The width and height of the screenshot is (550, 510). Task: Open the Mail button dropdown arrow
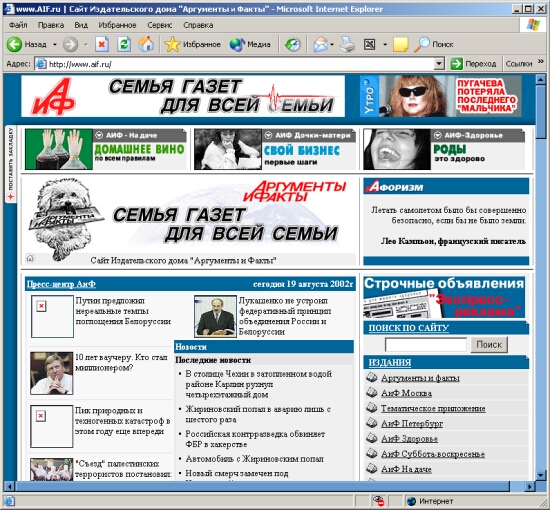[332, 45]
